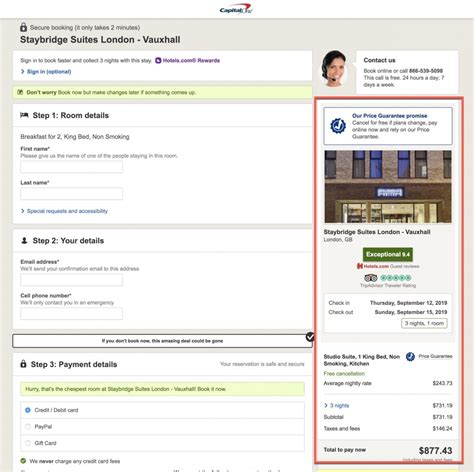Click the Subtotal amount $731.19

tap(442, 417)
